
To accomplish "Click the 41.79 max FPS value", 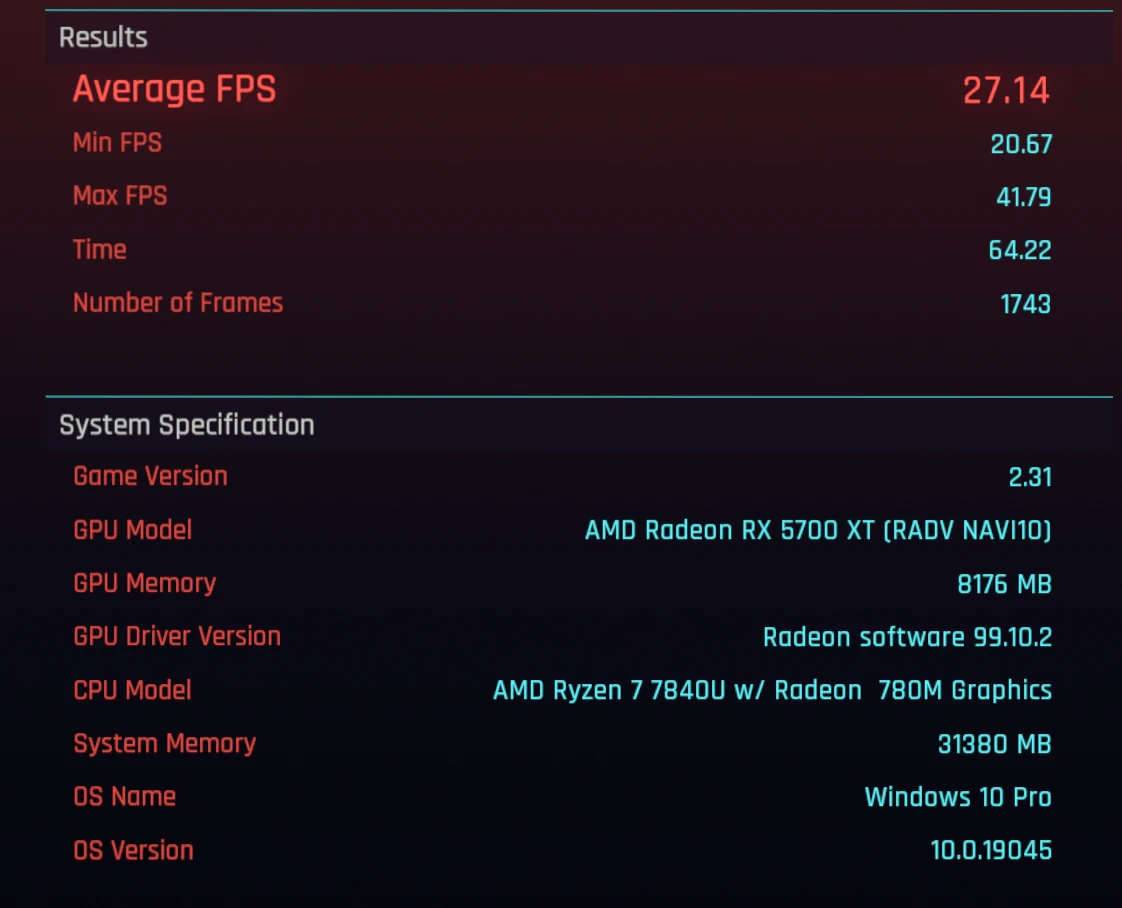I will pos(1023,197).
